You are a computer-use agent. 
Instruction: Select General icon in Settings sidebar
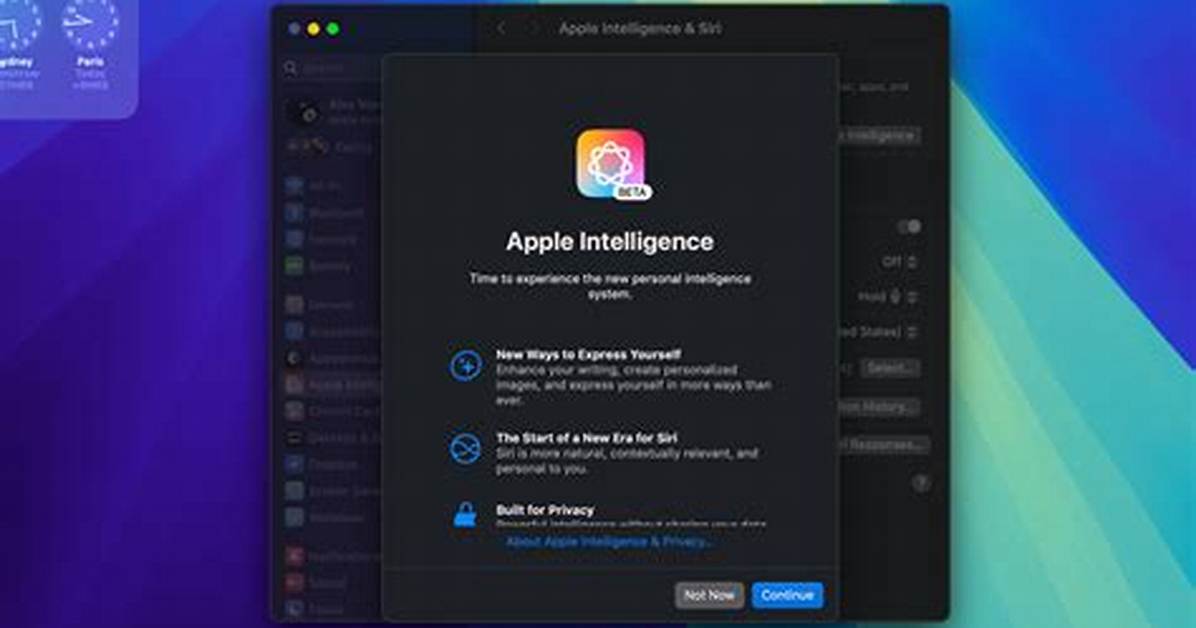tap(294, 304)
